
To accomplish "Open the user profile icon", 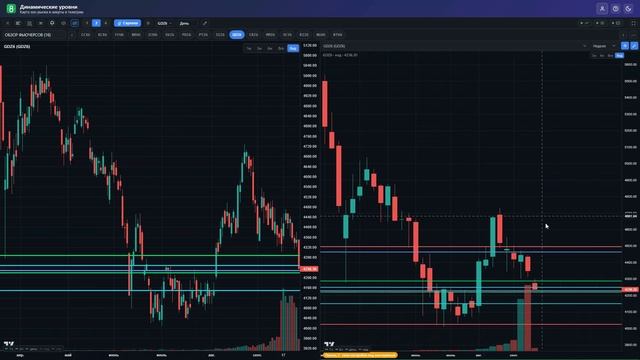I will click(602, 9).
